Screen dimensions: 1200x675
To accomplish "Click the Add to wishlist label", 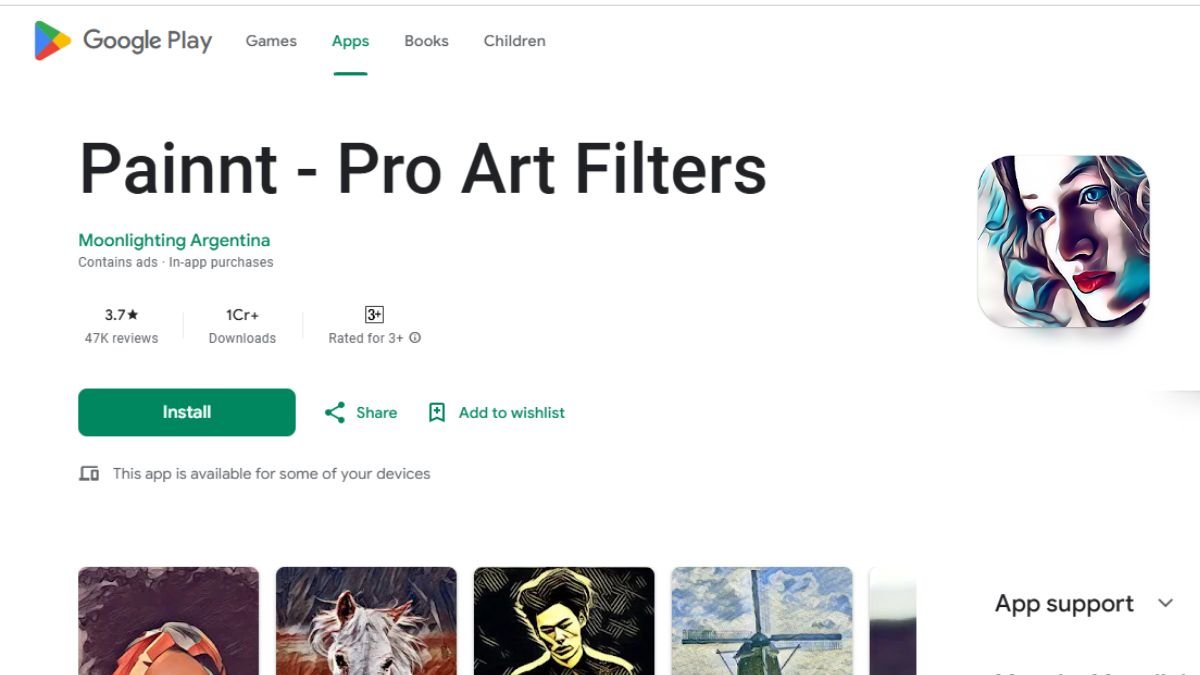I will click(511, 412).
